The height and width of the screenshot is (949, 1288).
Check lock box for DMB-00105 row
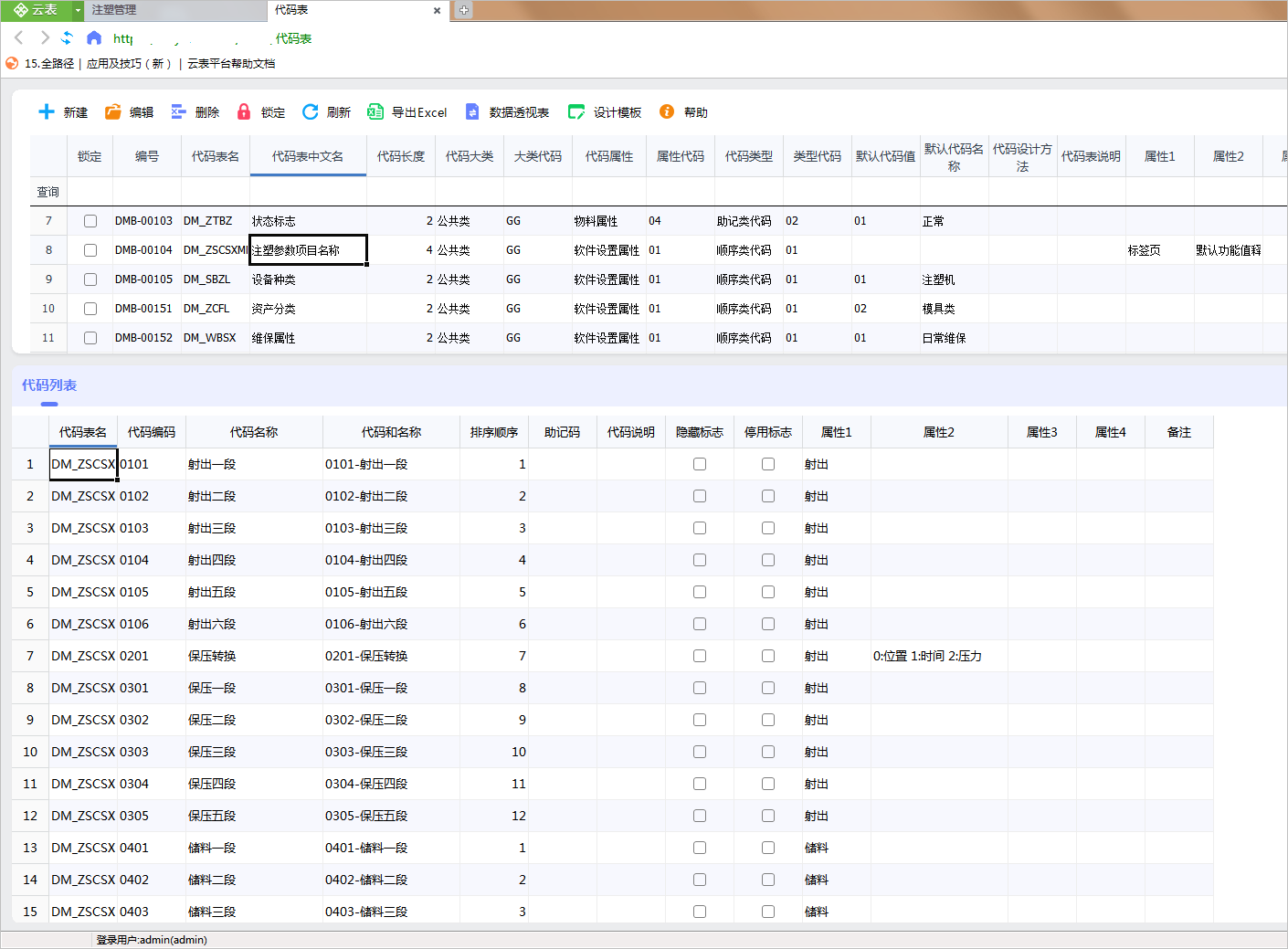pos(90,279)
